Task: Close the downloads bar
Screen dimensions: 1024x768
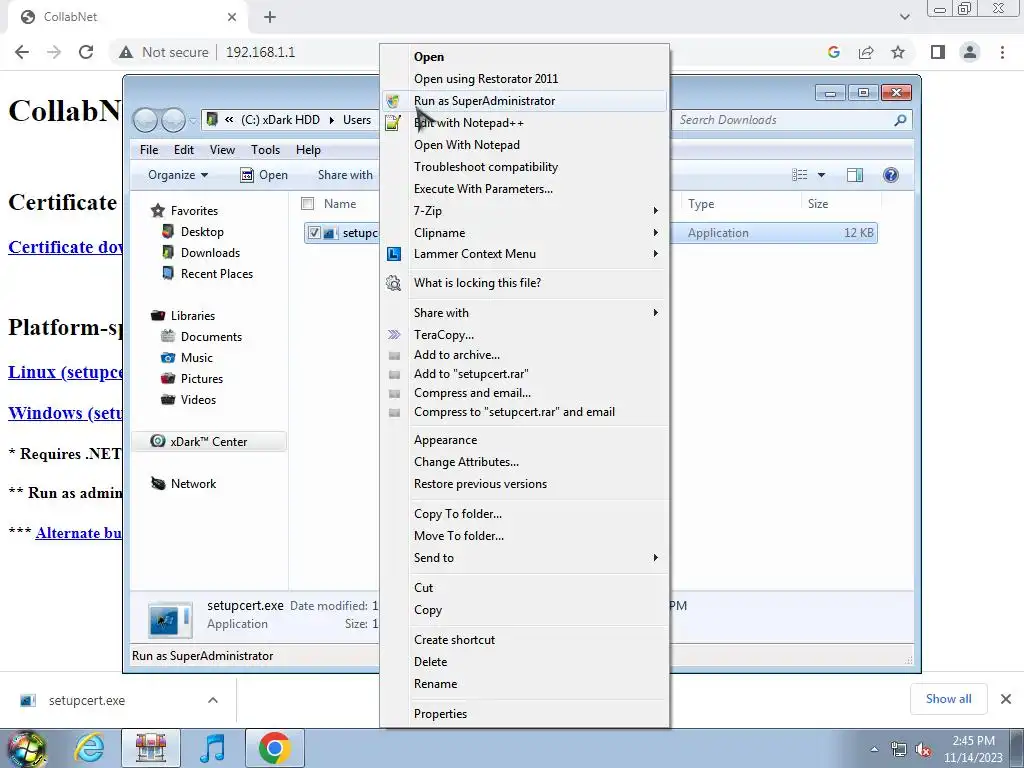Action: point(1006,699)
